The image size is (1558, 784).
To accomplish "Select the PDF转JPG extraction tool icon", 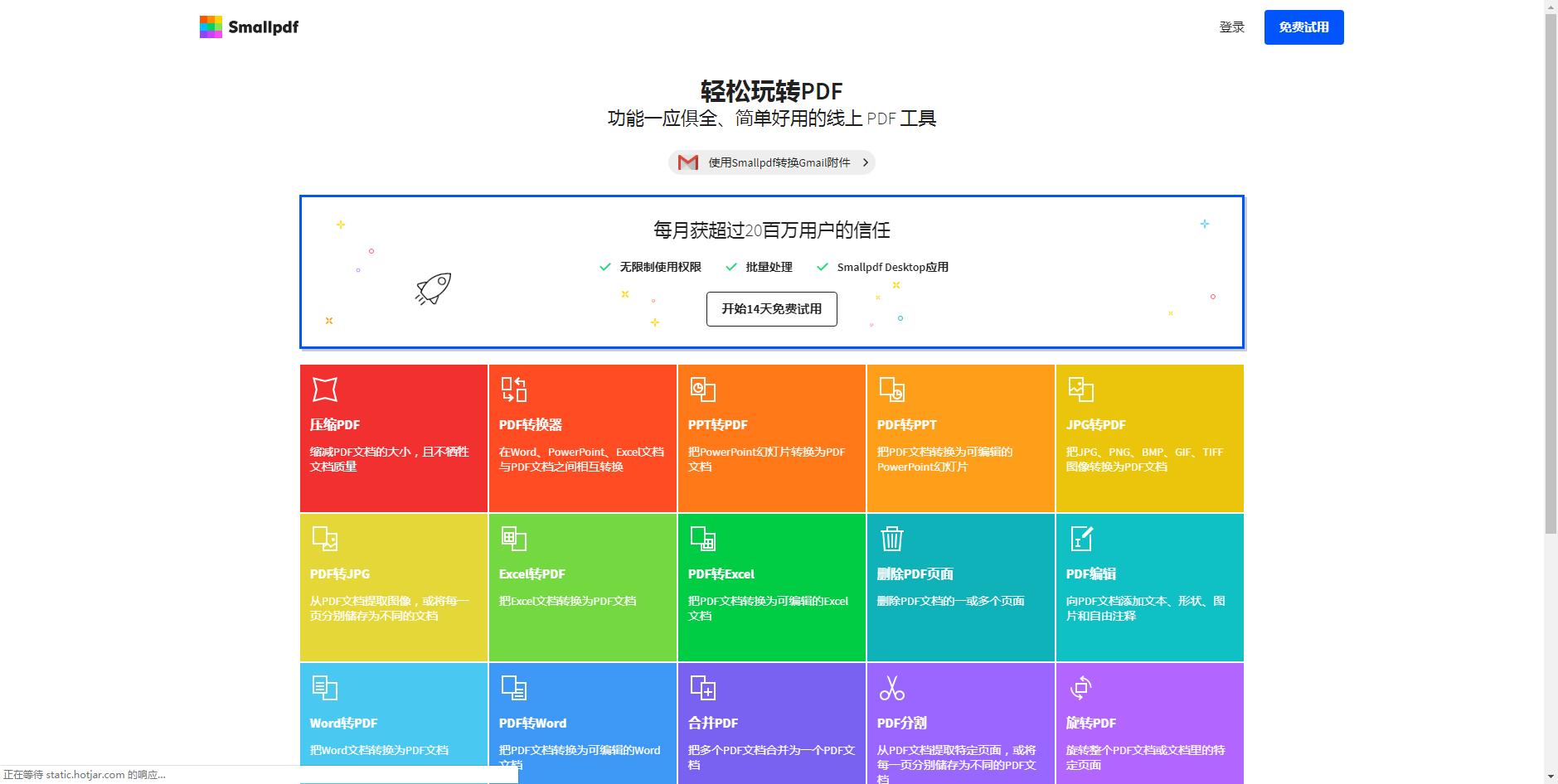I will pos(324,537).
